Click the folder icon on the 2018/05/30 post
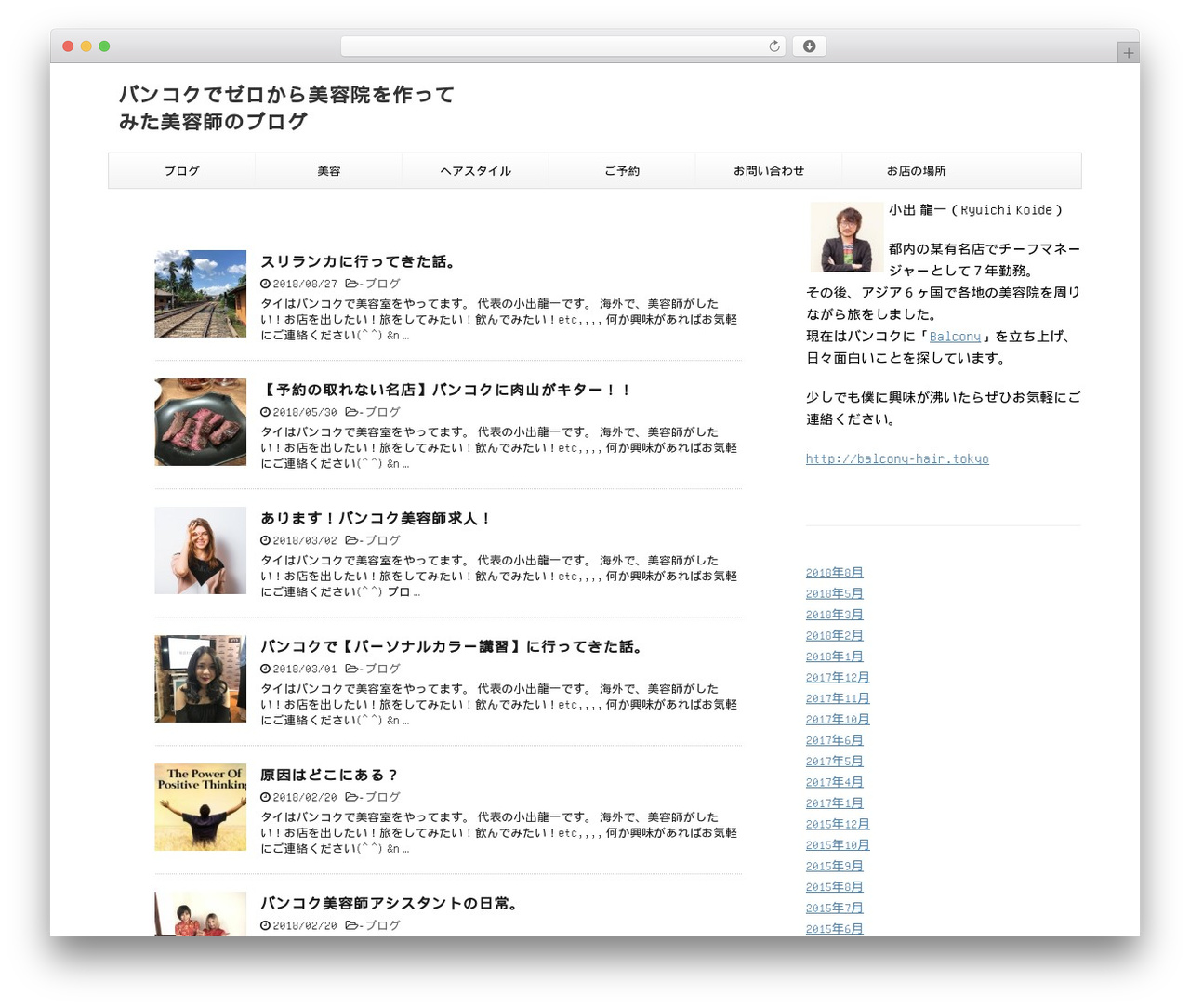This screenshot has width=1190, height=1008. pyautogui.click(x=351, y=412)
